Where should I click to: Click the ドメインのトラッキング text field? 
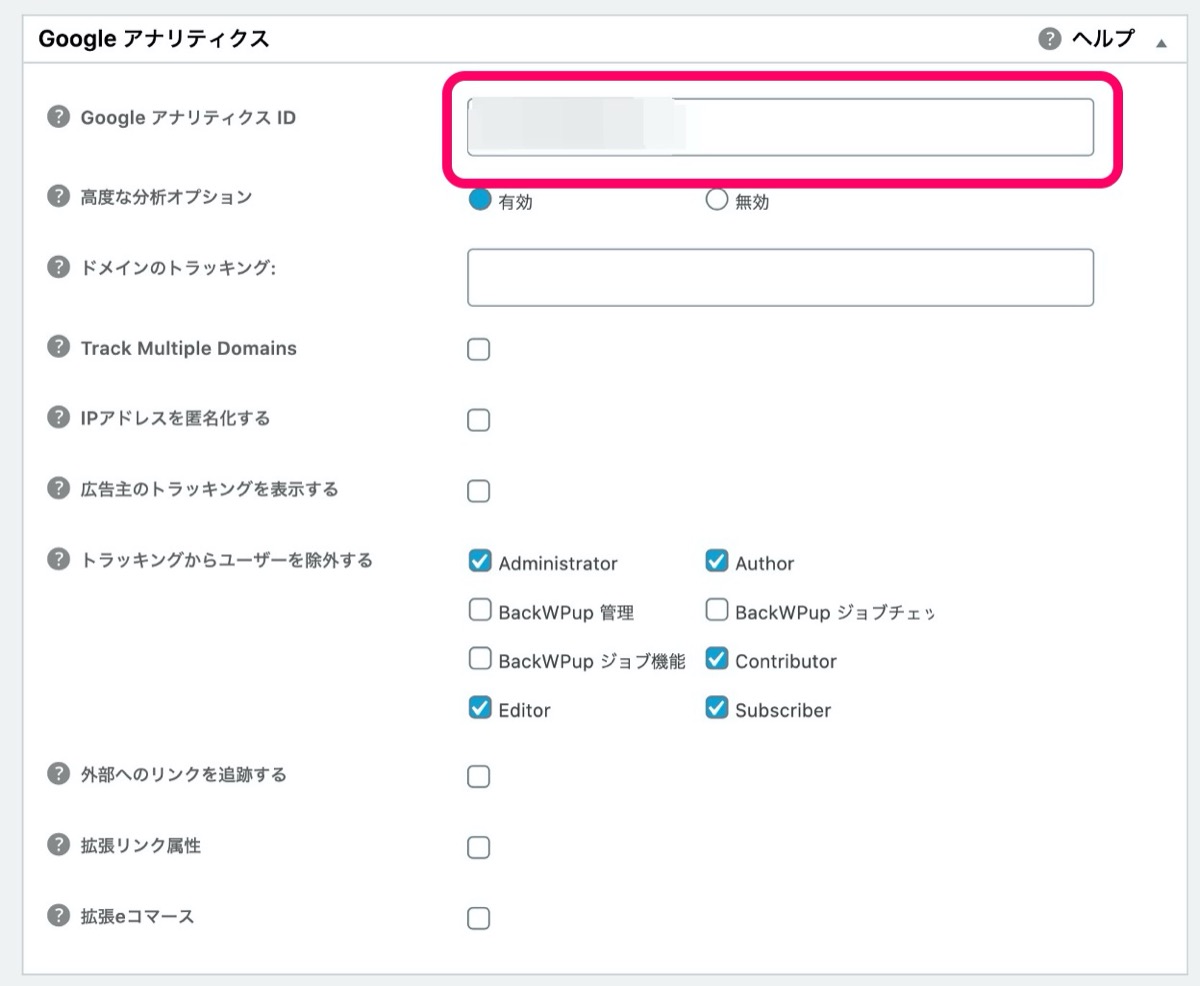pos(780,278)
